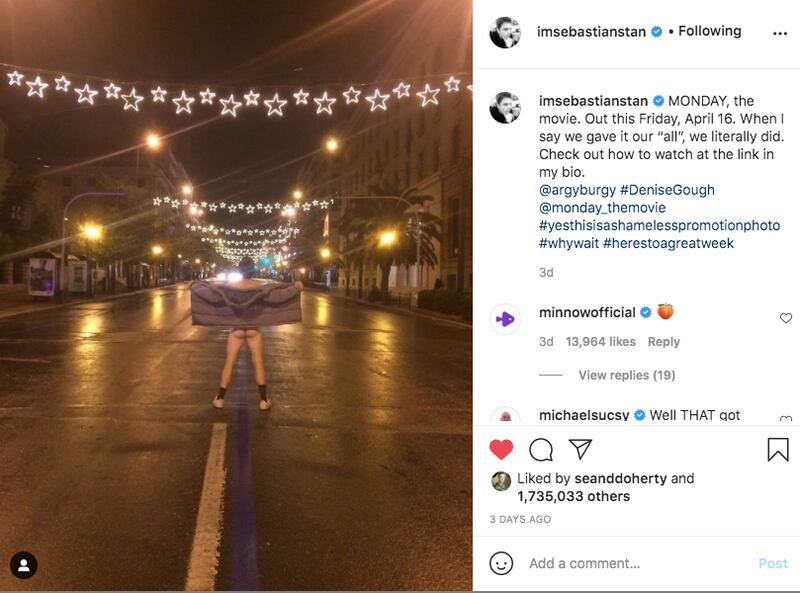Viewport: 800px width, 593px height.
Task: Like the minnowofficial comment heart
Action: 786,319
